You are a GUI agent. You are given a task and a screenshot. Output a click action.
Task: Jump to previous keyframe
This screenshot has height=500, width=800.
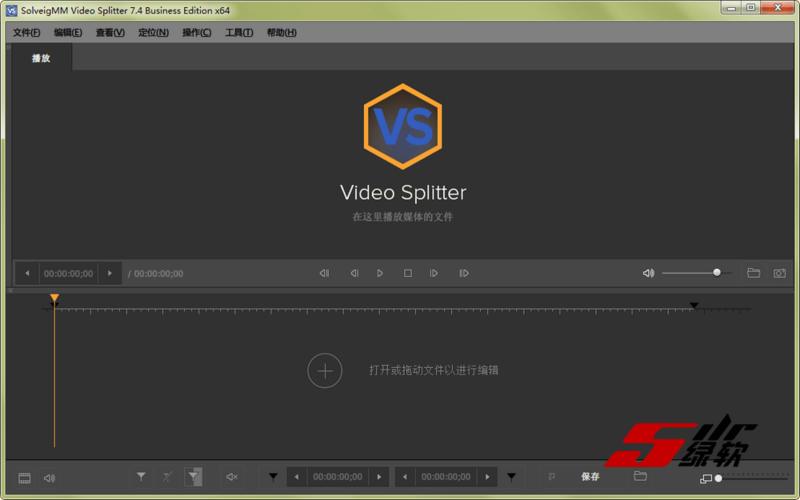coord(324,273)
